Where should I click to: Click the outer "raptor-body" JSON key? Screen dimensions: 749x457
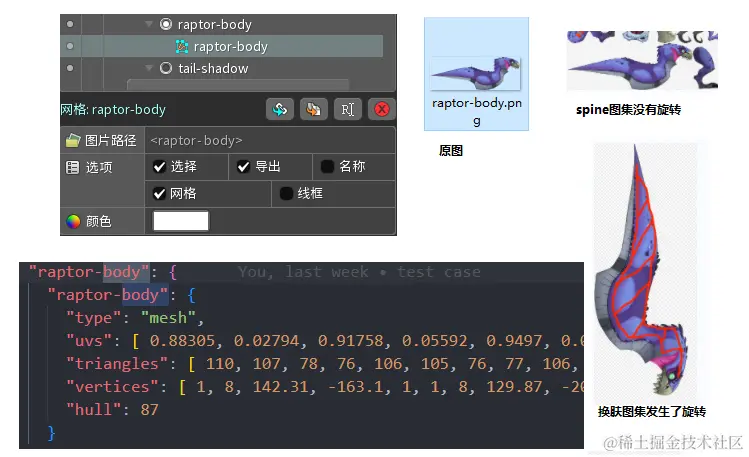click(89, 272)
